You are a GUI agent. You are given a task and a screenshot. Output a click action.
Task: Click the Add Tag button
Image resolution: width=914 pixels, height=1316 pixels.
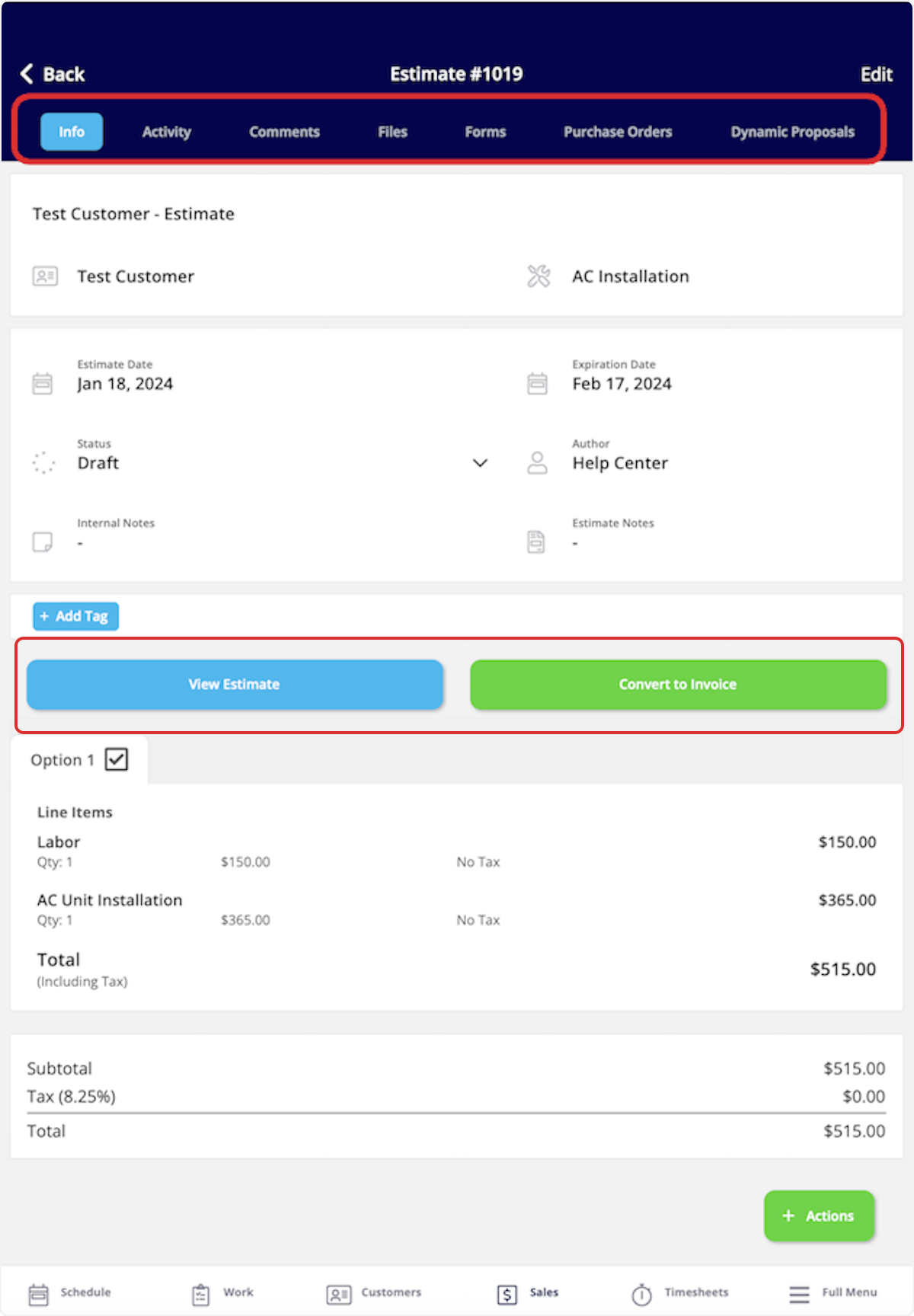coord(75,616)
